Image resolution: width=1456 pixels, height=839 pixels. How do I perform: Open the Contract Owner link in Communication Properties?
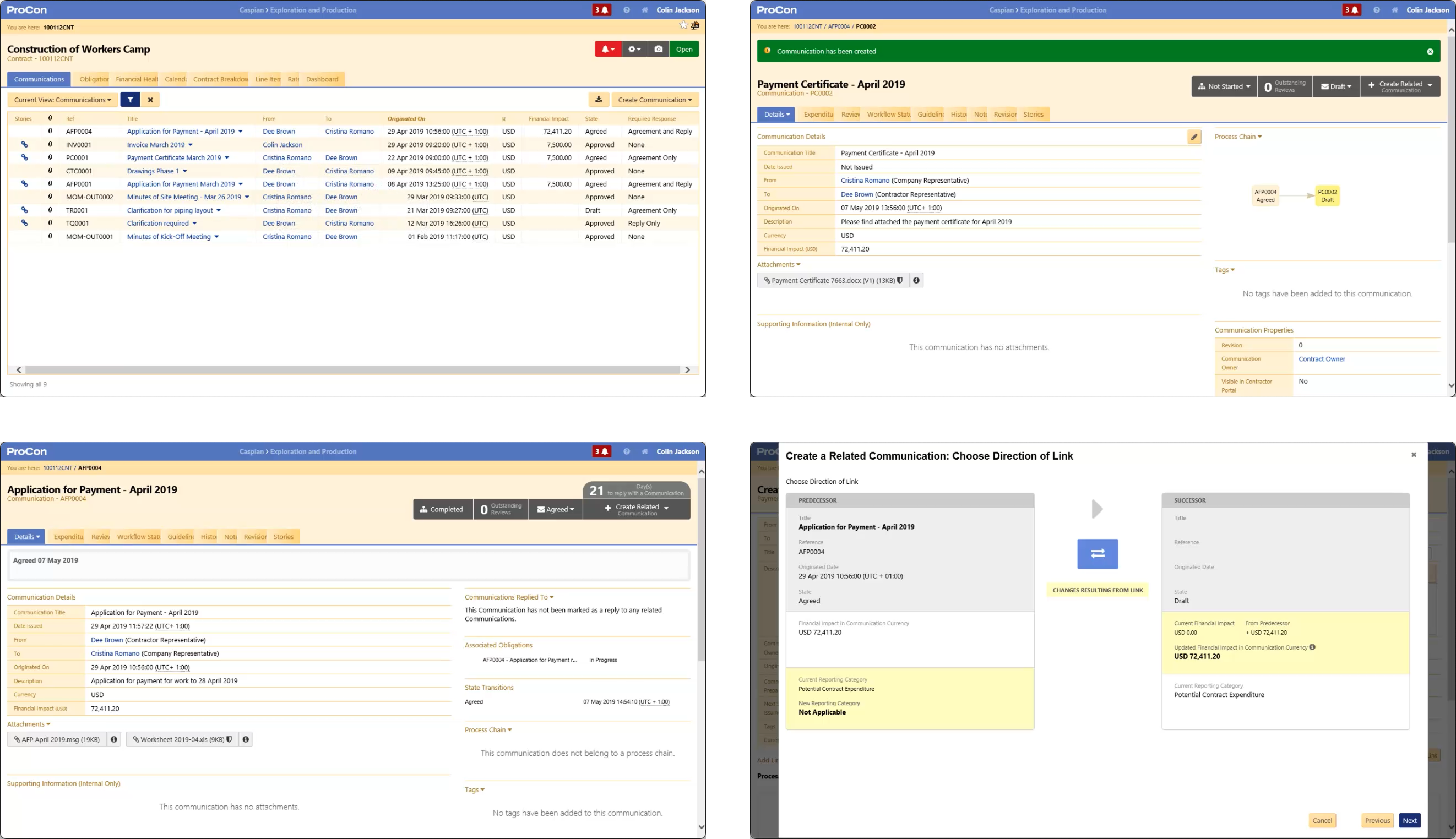point(1321,359)
